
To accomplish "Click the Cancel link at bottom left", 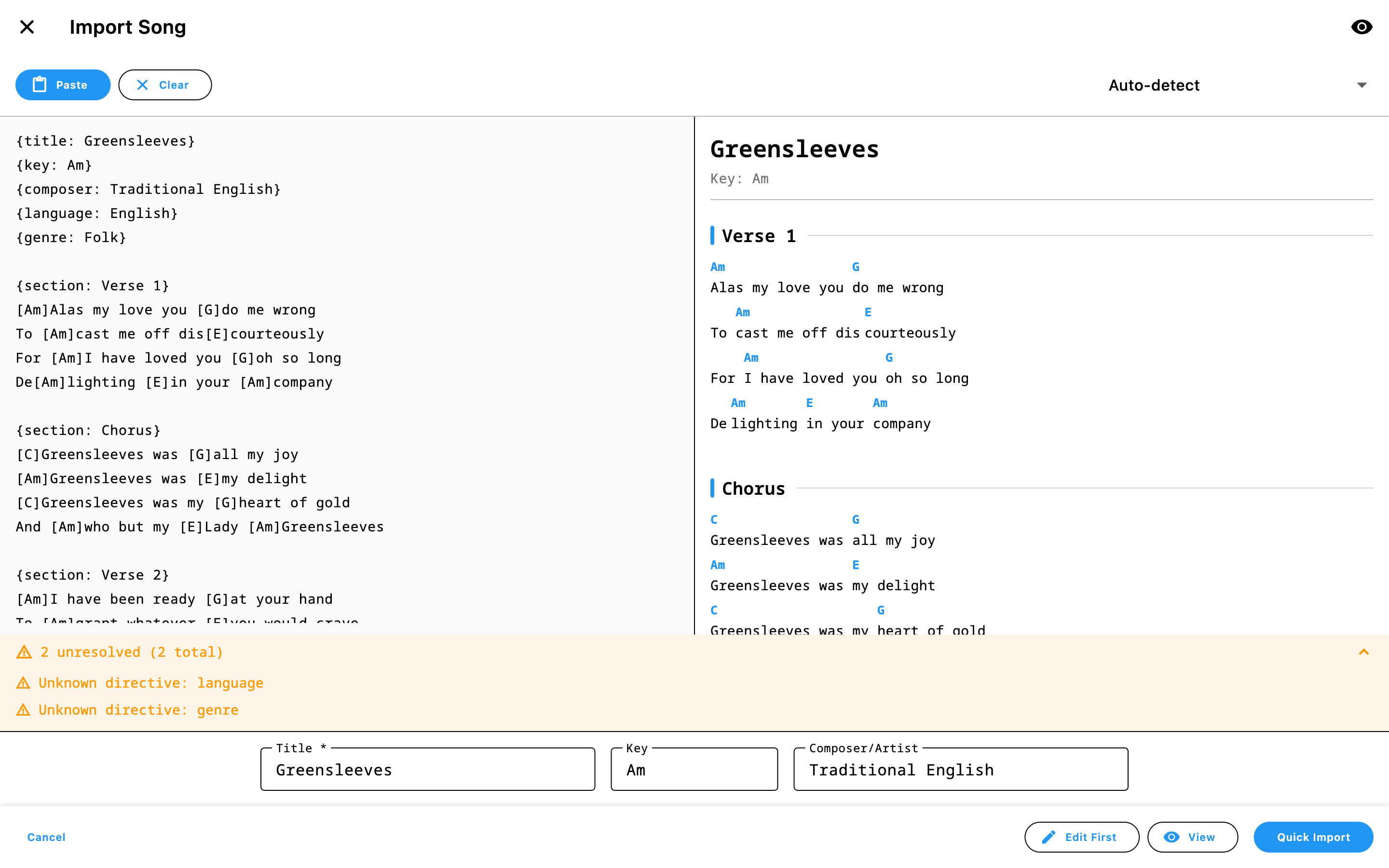I will (x=46, y=837).
